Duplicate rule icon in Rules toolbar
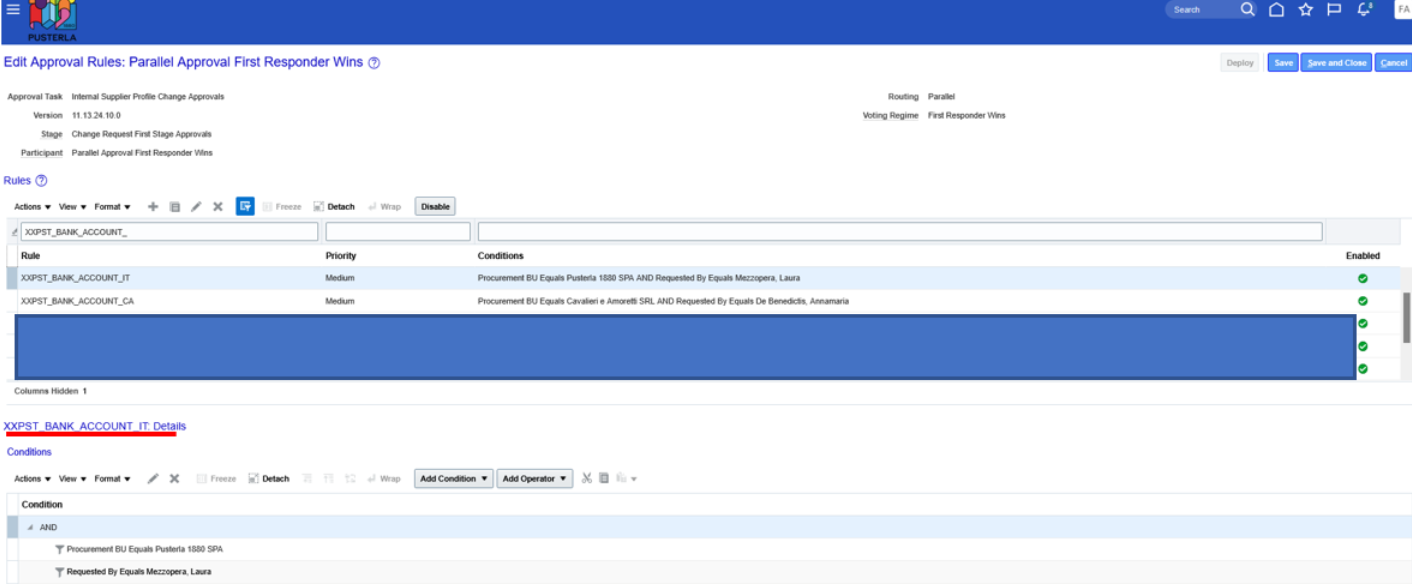Screen dimensions: 1412x584 pos(174,207)
